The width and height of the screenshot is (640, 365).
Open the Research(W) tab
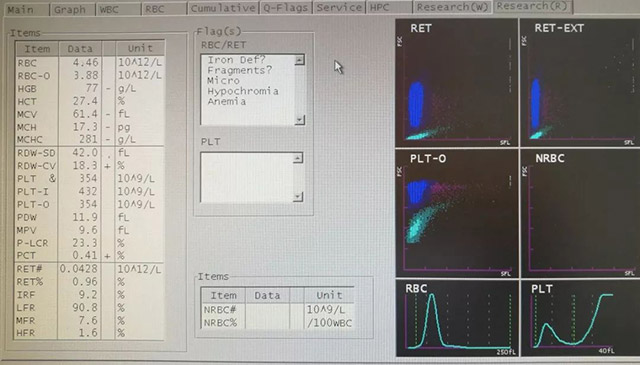pos(452,7)
